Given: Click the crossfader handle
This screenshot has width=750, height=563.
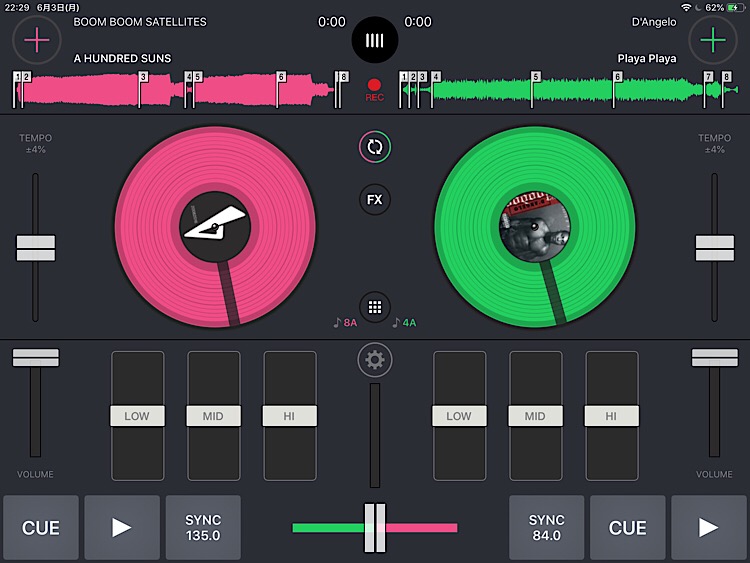Looking at the screenshot, I should click(375, 528).
